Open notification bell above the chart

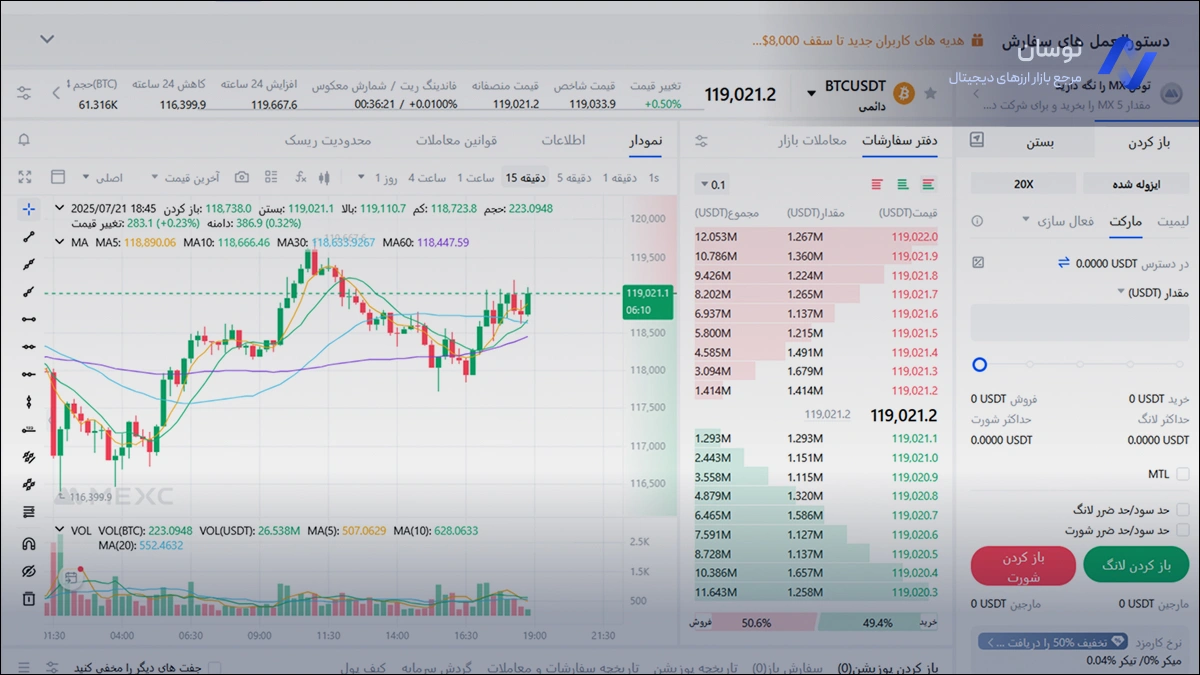(x=24, y=140)
